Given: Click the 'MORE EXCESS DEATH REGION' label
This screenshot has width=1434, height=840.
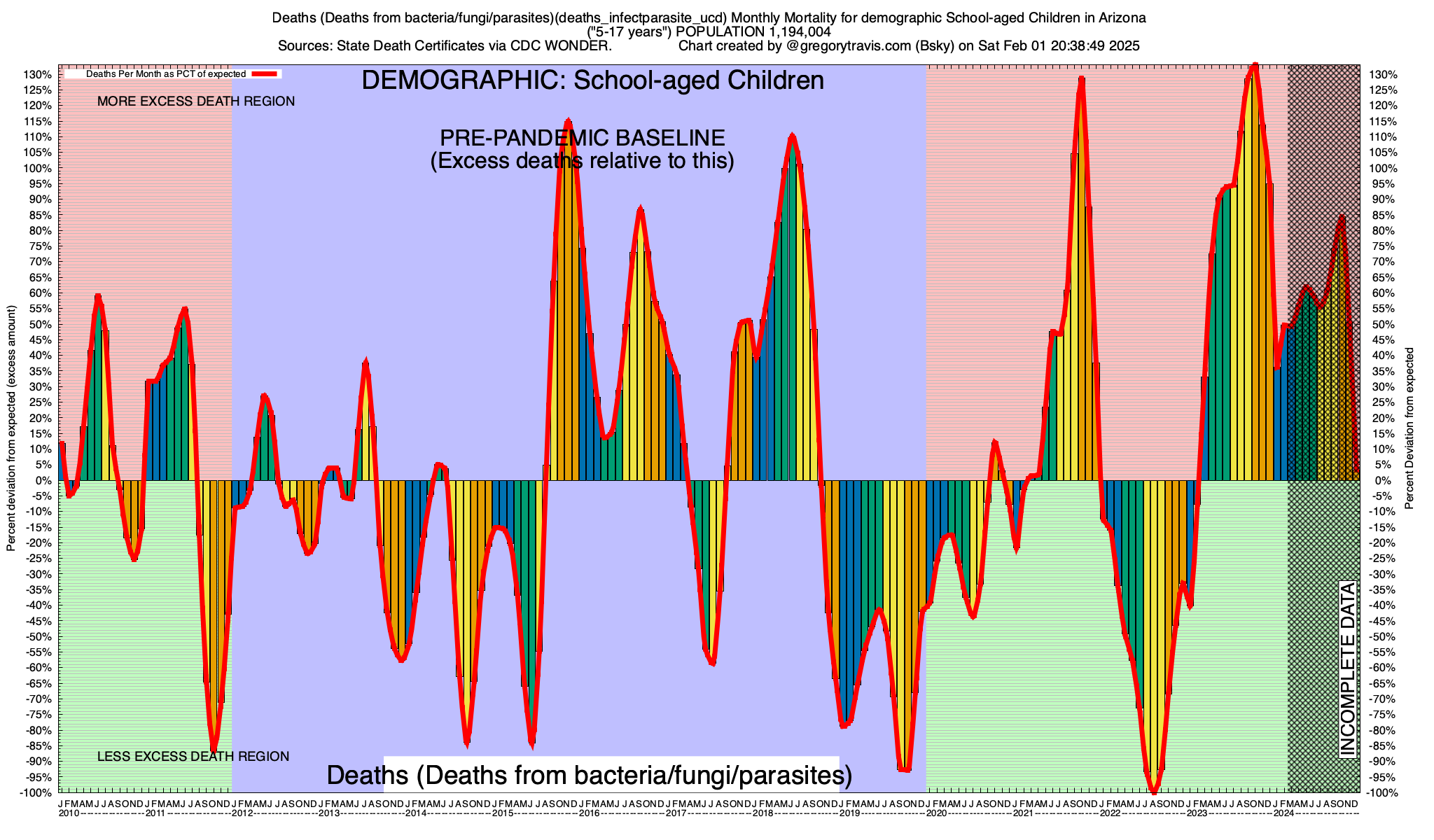Looking at the screenshot, I should [196, 101].
